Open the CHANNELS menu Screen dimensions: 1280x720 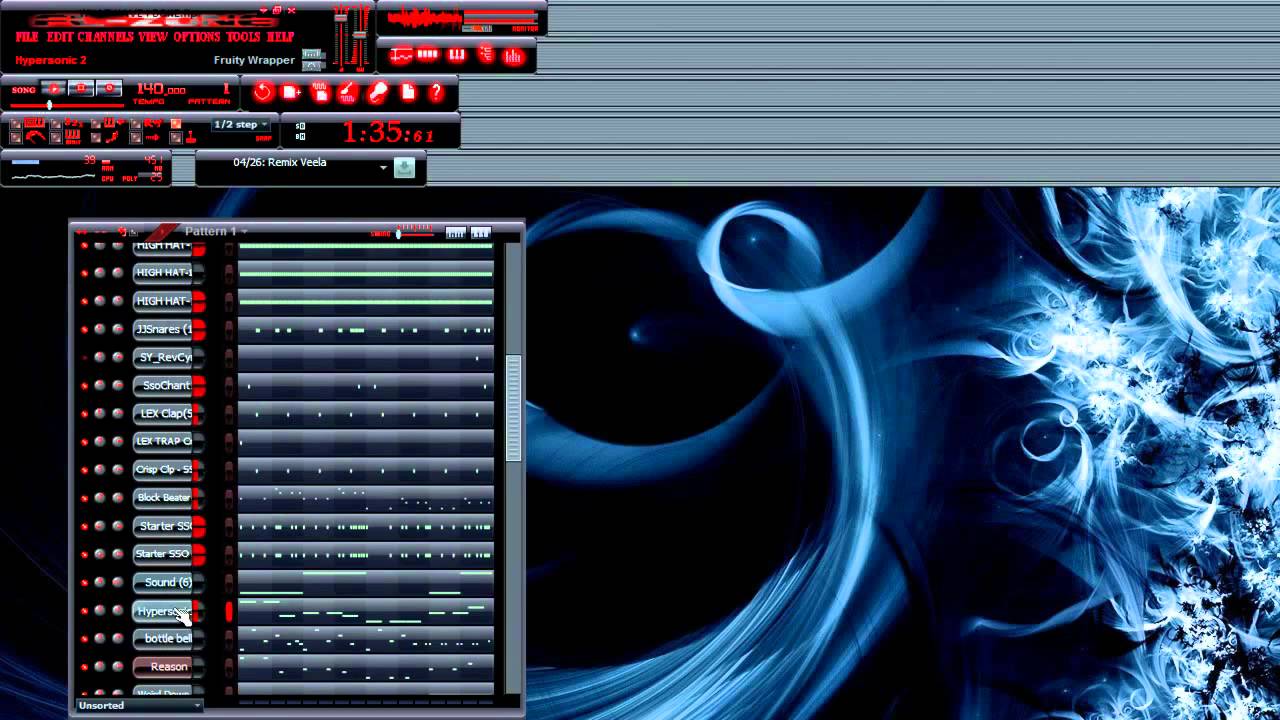point(106,37)
